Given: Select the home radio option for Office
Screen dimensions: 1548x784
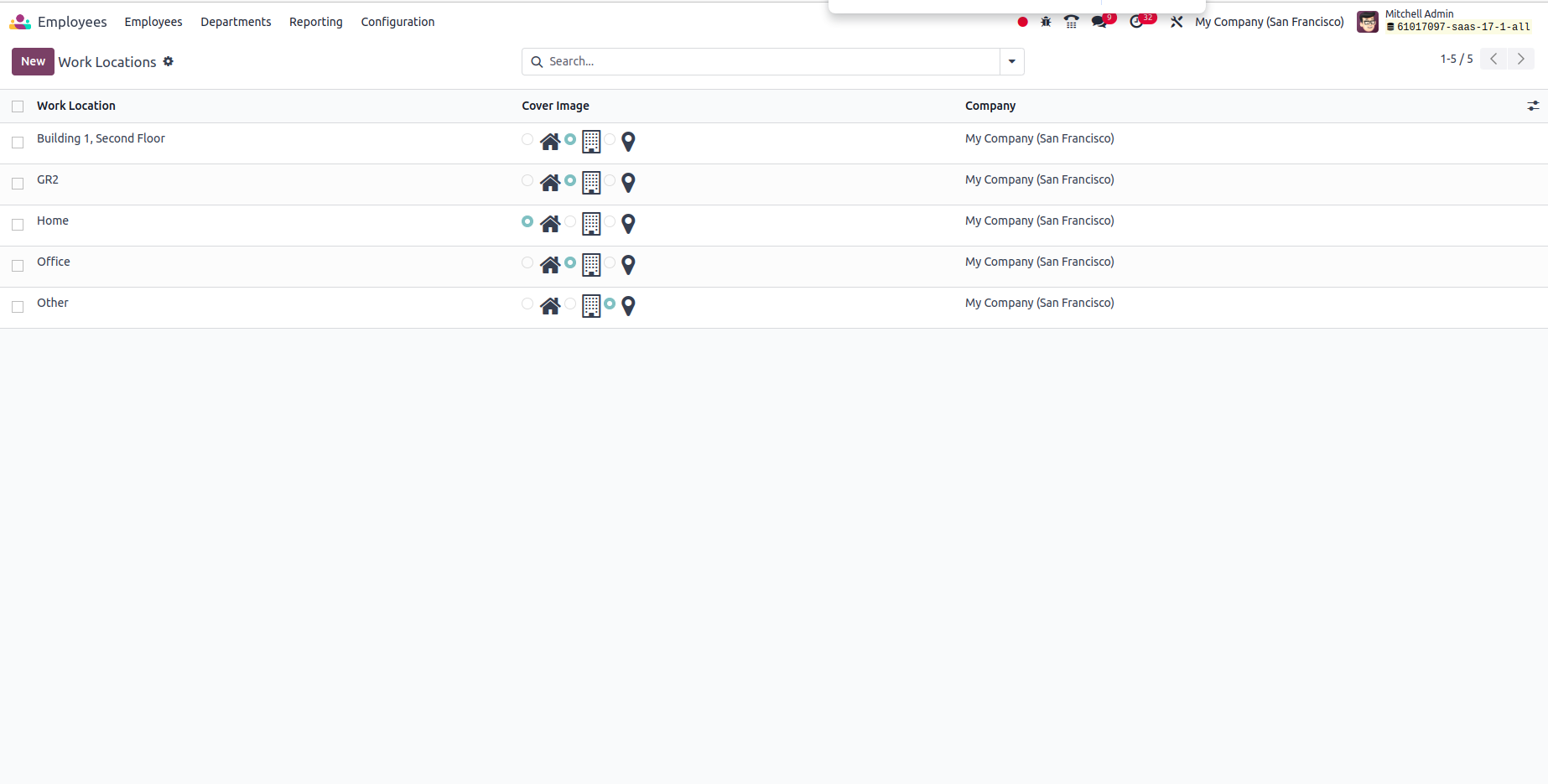Looking at the screenshot, I should tap(527, 262).
